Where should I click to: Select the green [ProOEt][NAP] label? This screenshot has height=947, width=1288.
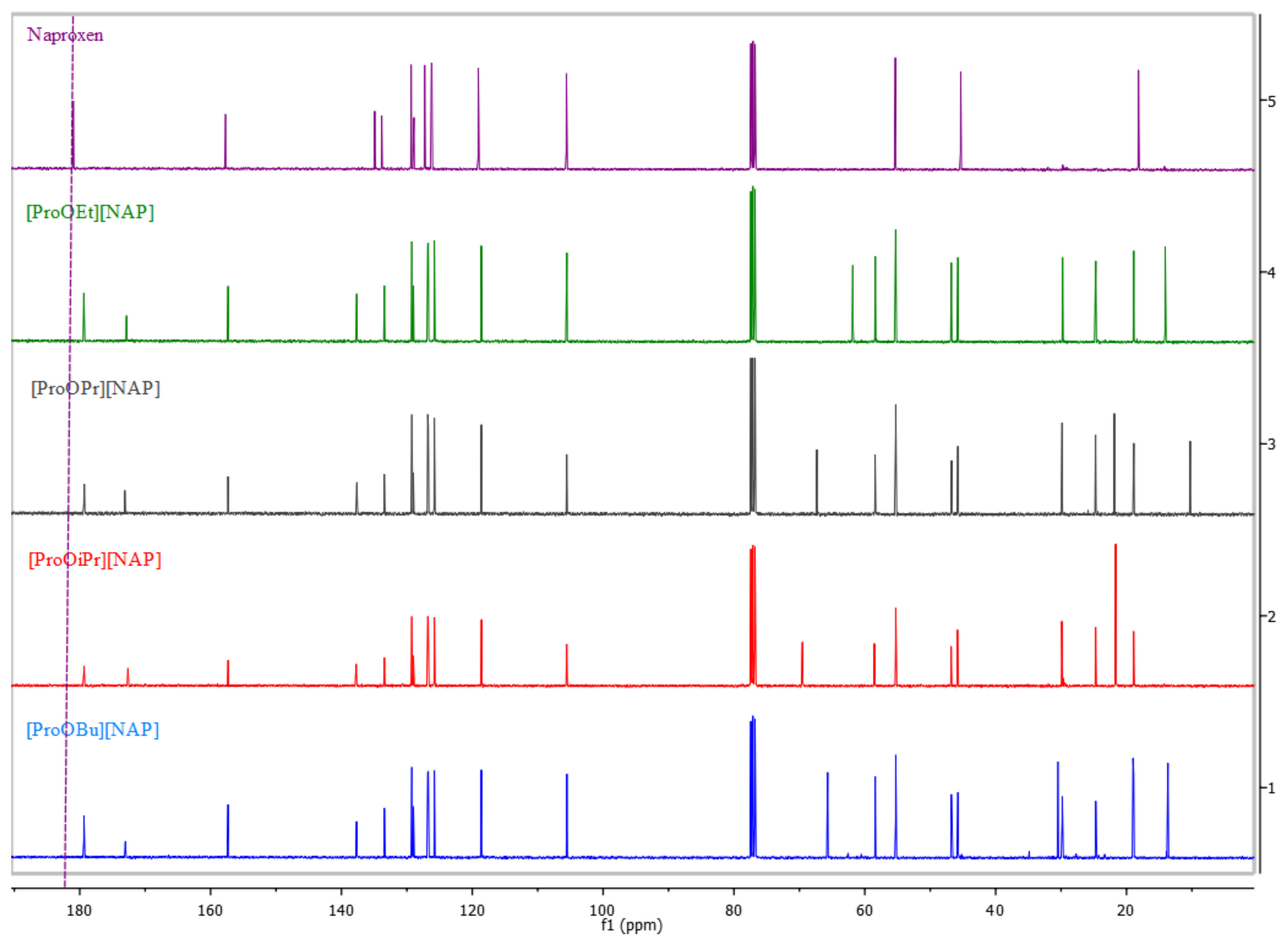click(90, 212)
